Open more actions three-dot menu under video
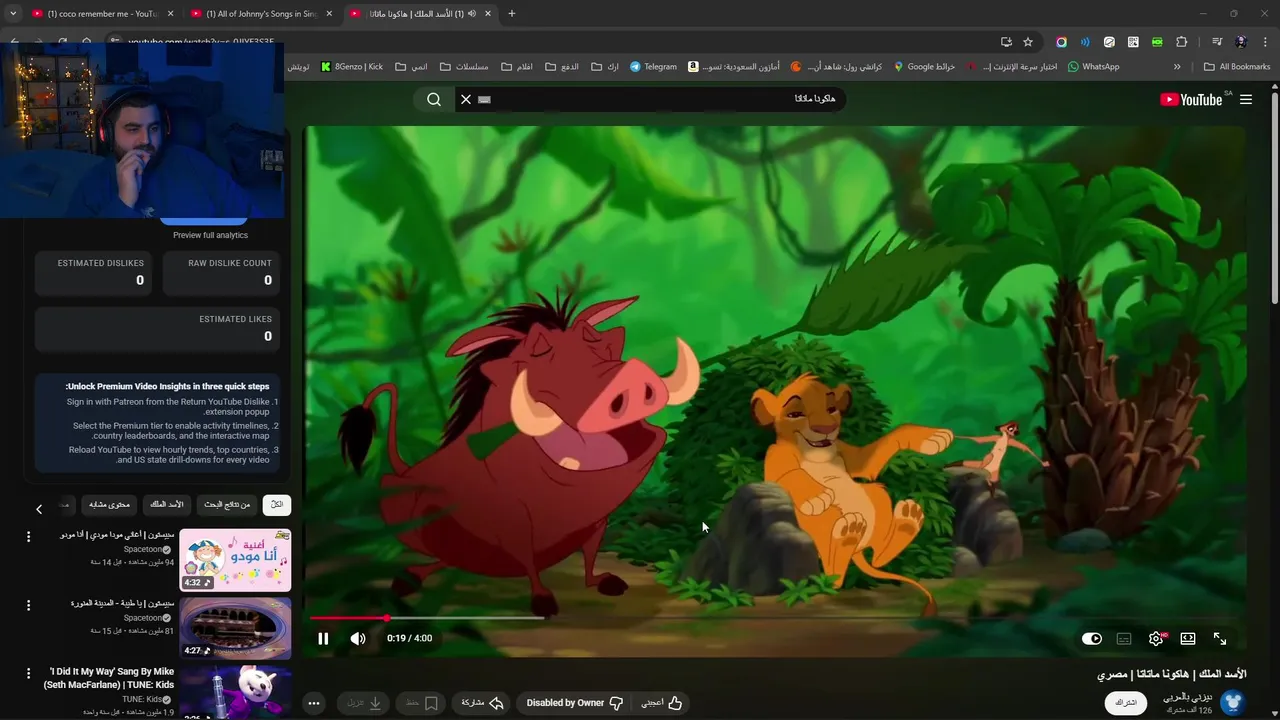 314,703
